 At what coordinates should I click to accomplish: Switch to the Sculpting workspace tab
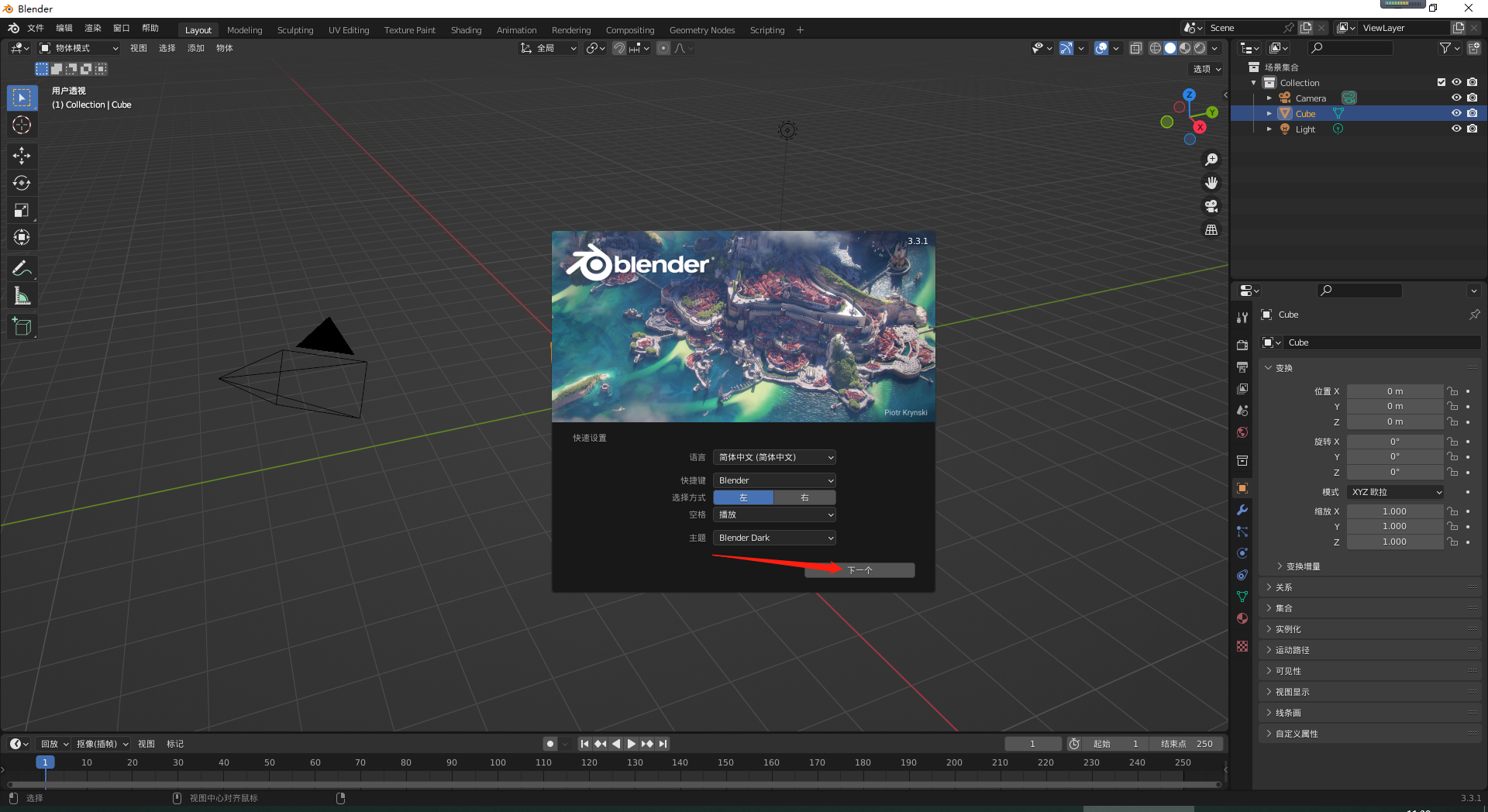point(295,30)
